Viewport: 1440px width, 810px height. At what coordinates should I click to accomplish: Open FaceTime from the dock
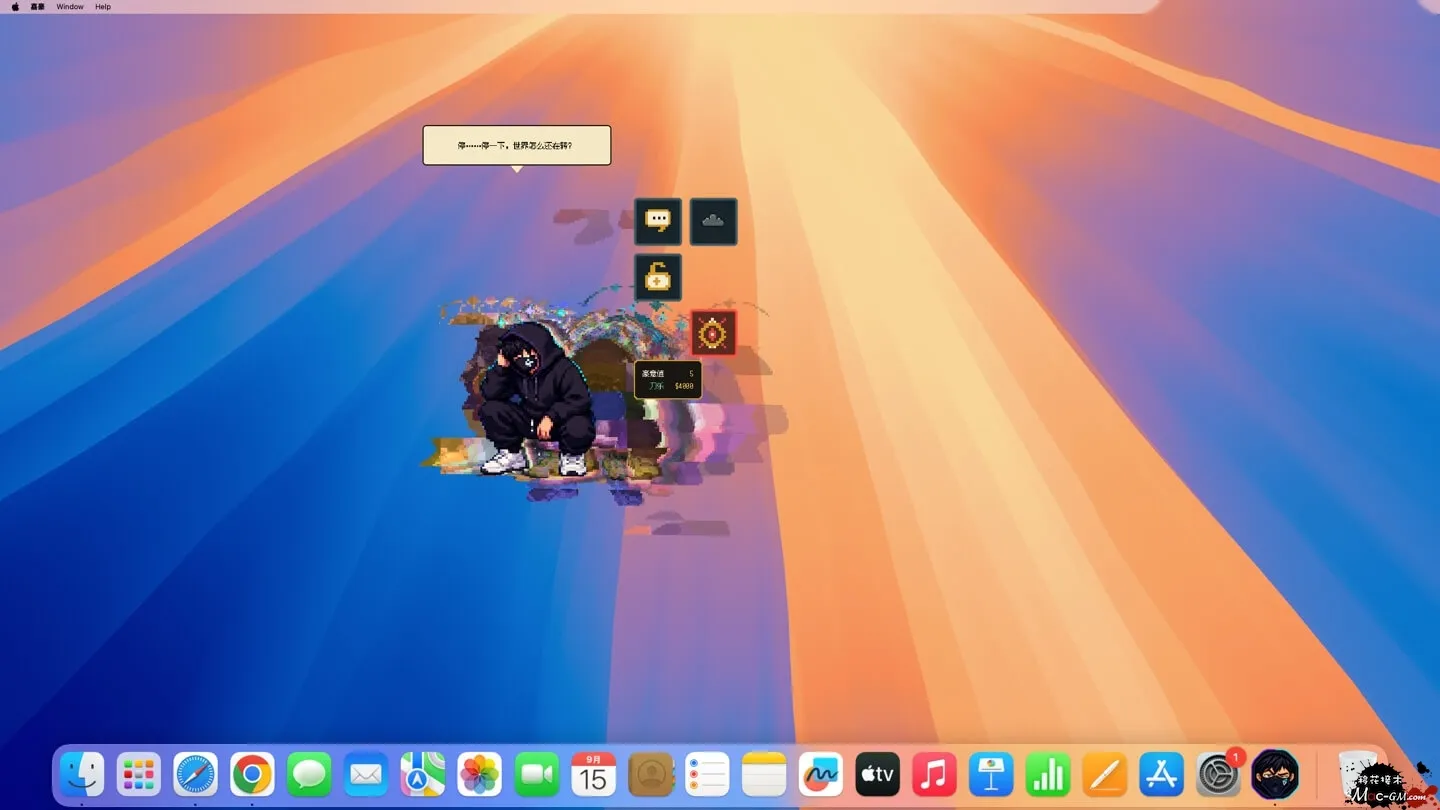(537, 775)
